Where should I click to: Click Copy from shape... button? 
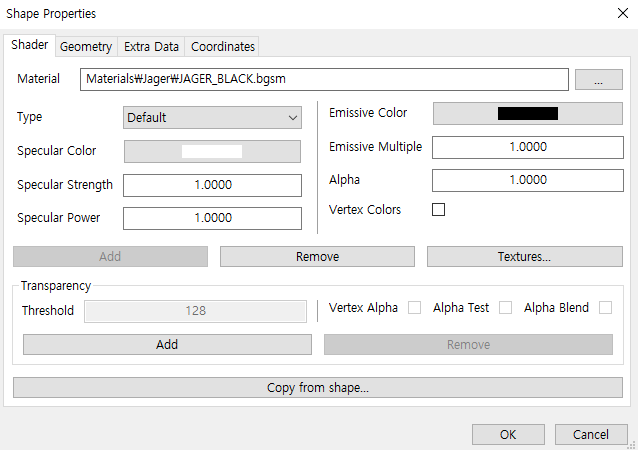point(318,388)
